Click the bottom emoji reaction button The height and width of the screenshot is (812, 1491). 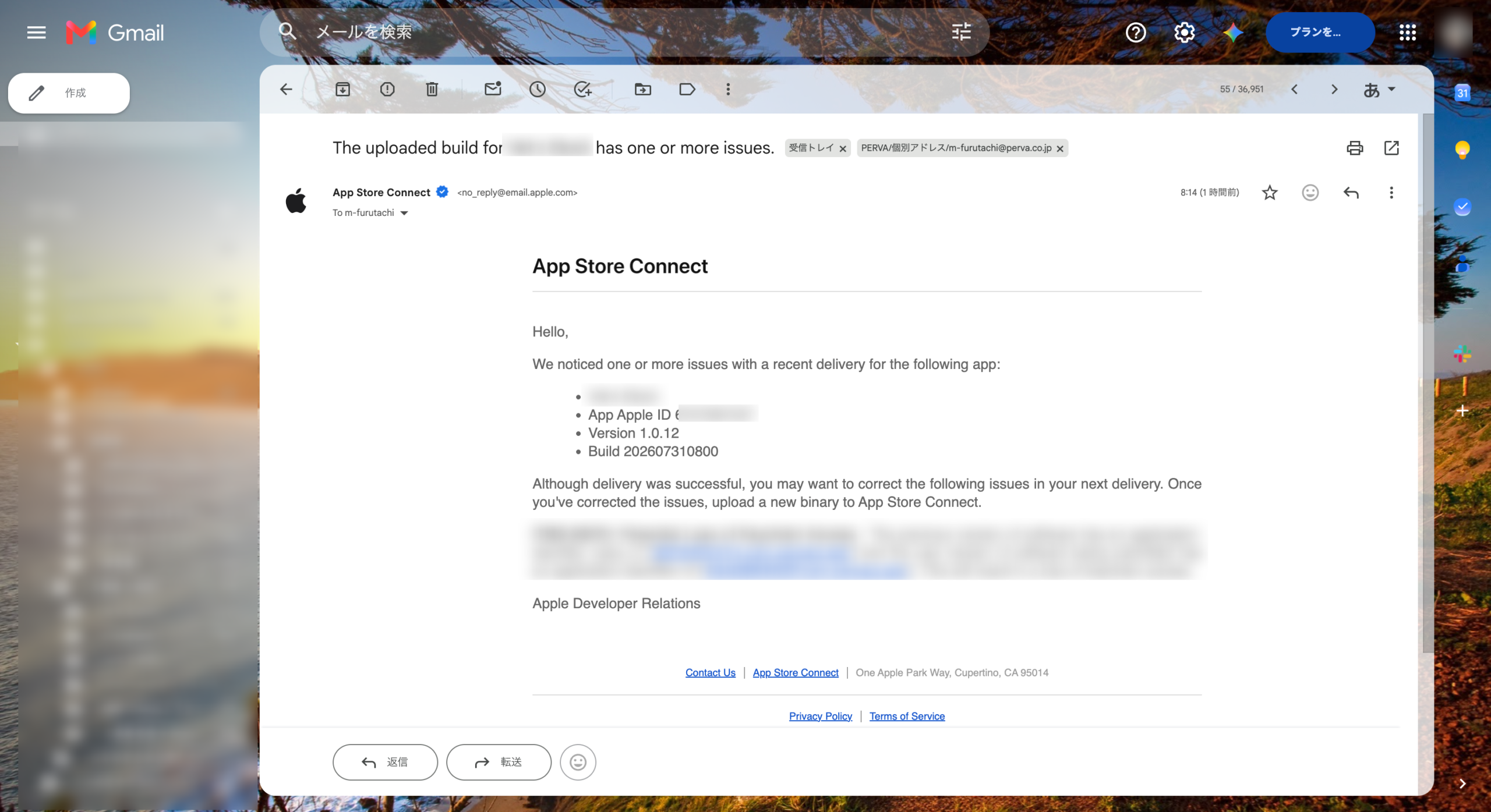tap(578, 762)
